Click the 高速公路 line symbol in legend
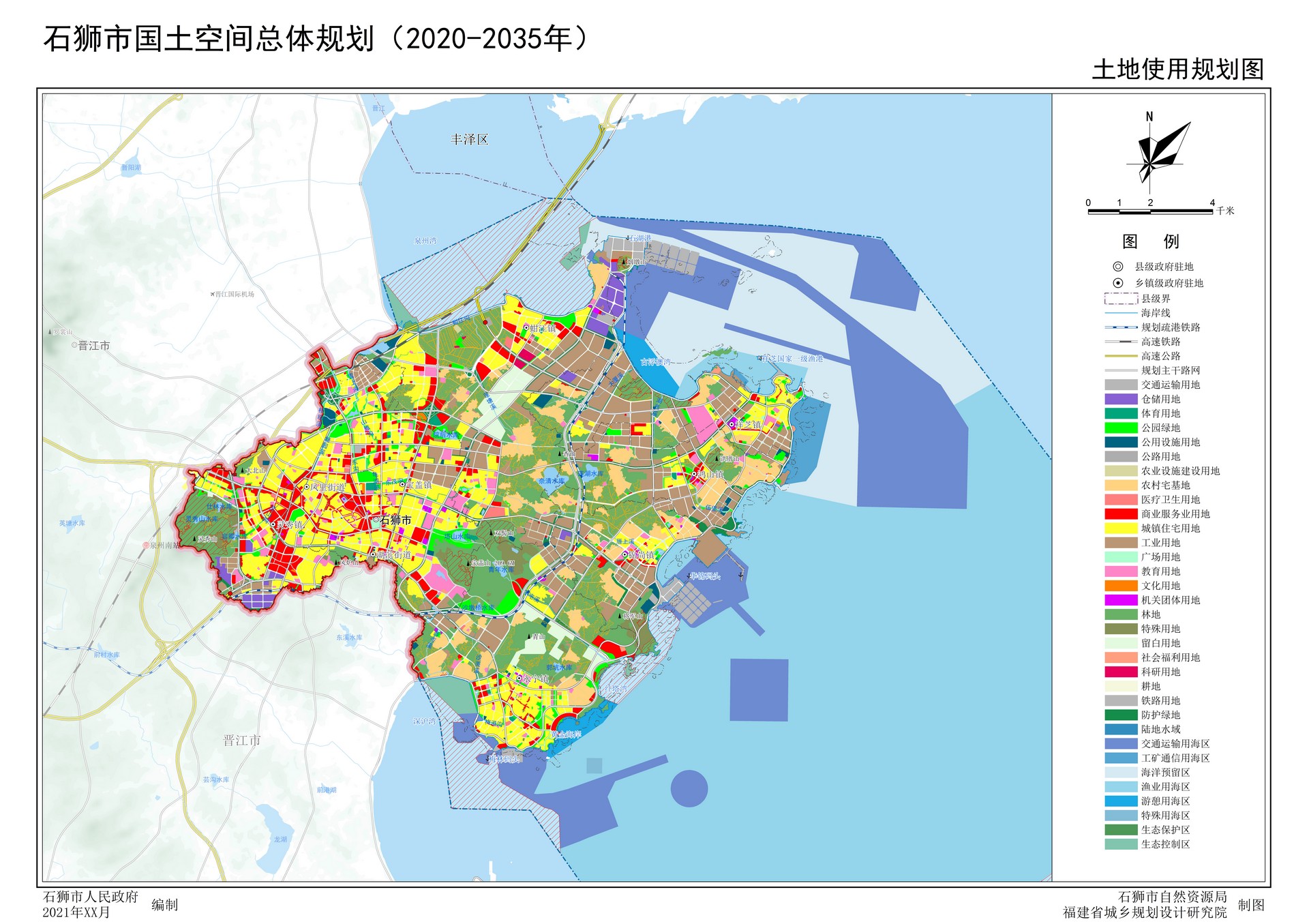Viewport: 1309px width, 924px height. pyautogui.click(x=1121, y=356)
